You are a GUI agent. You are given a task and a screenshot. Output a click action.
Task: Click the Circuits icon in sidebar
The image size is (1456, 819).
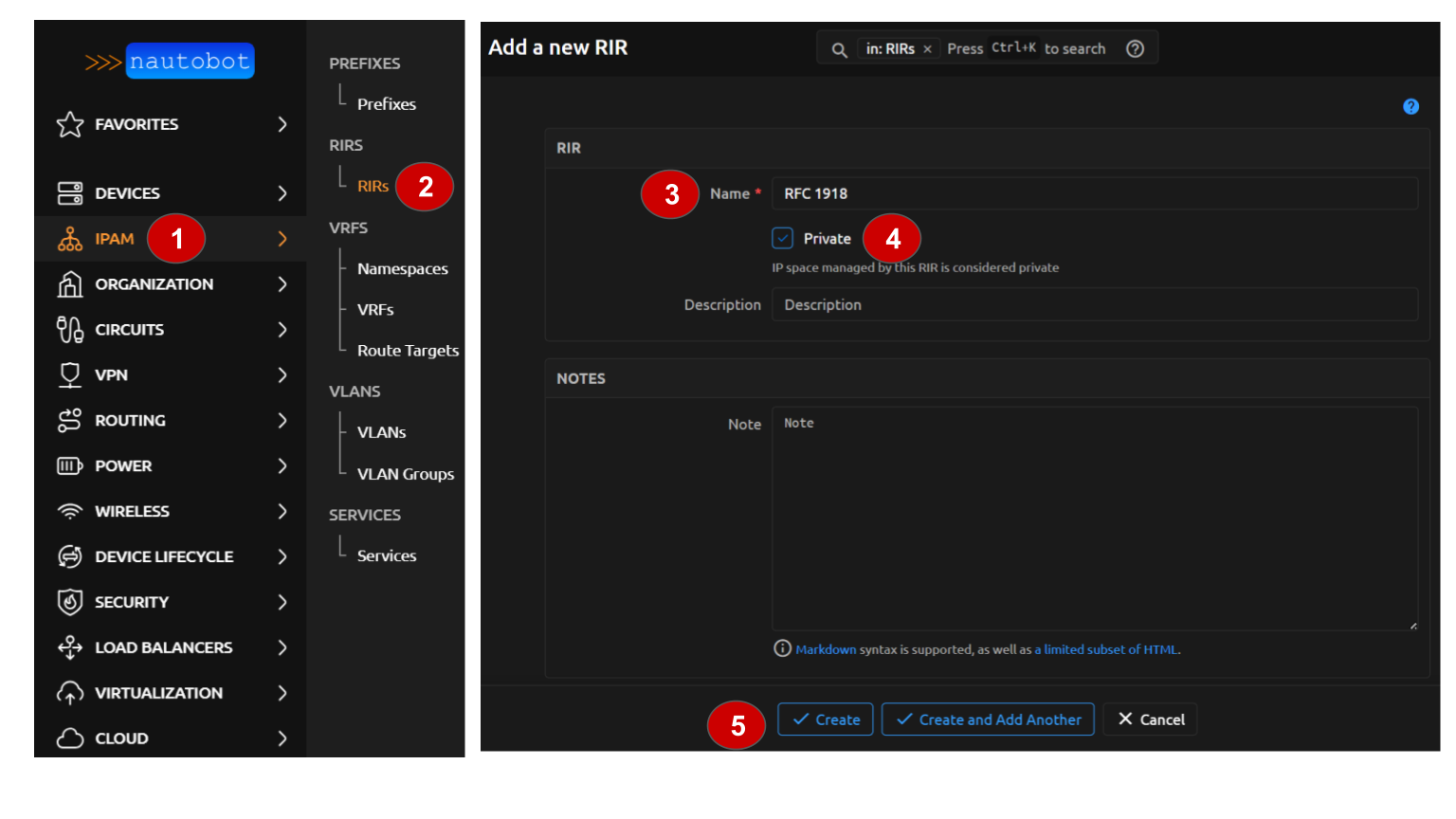point(70,330)
